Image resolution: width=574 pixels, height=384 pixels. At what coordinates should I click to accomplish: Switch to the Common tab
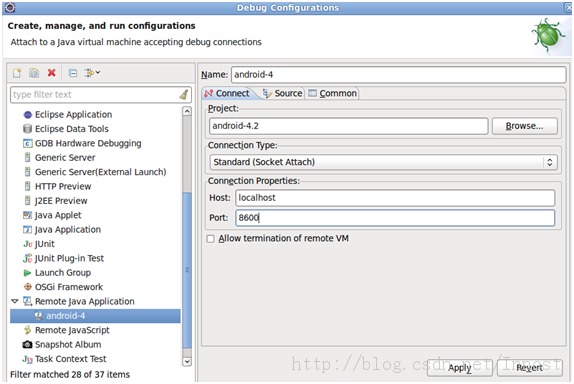[333, 93]
